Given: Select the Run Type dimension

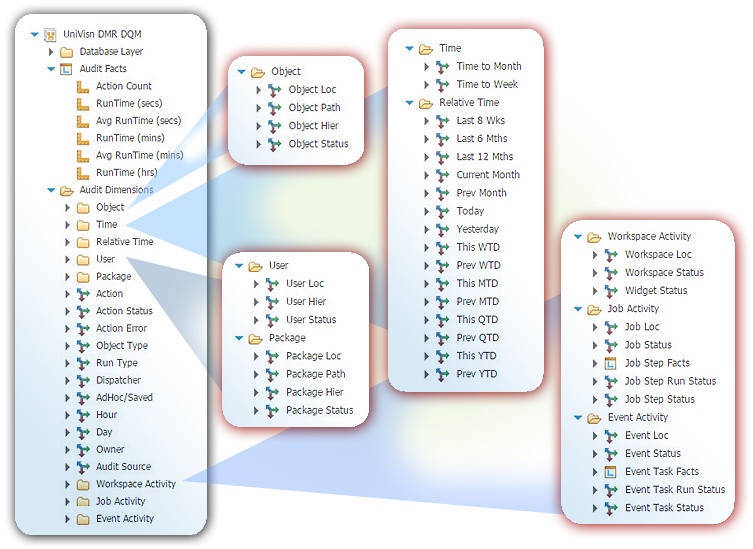Looking at the screenshot, I should click(117, 363).
